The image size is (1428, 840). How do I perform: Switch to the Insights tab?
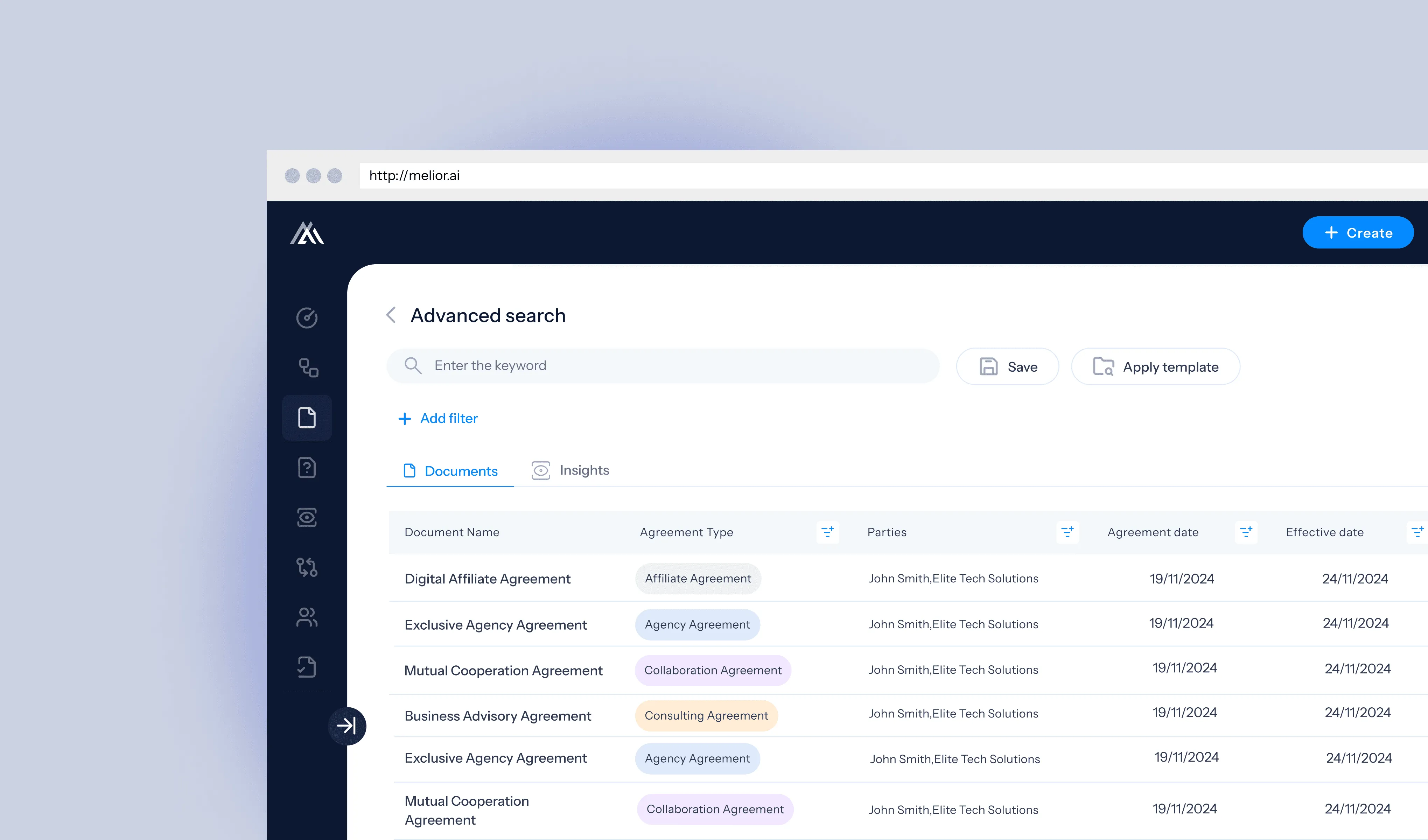pyautogui.click(x=570, y=470)
